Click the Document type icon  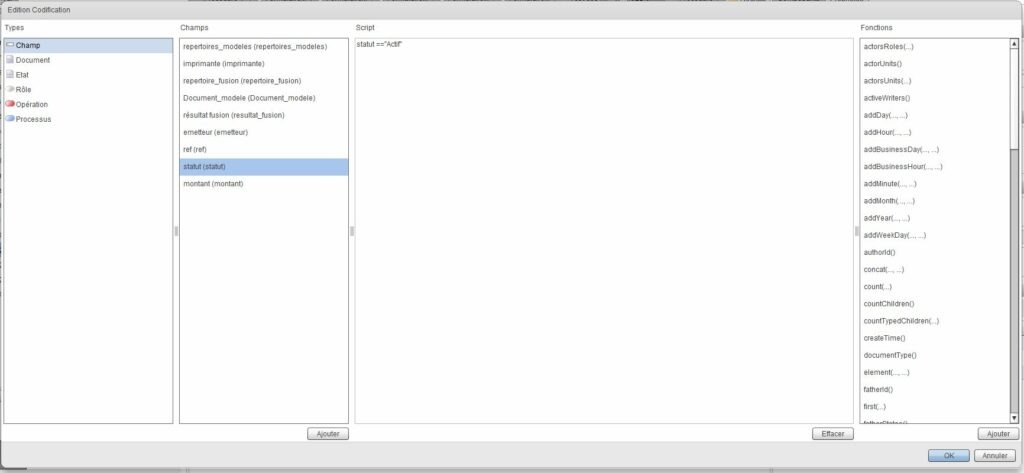pyautogui.click(x=10, y=60)
